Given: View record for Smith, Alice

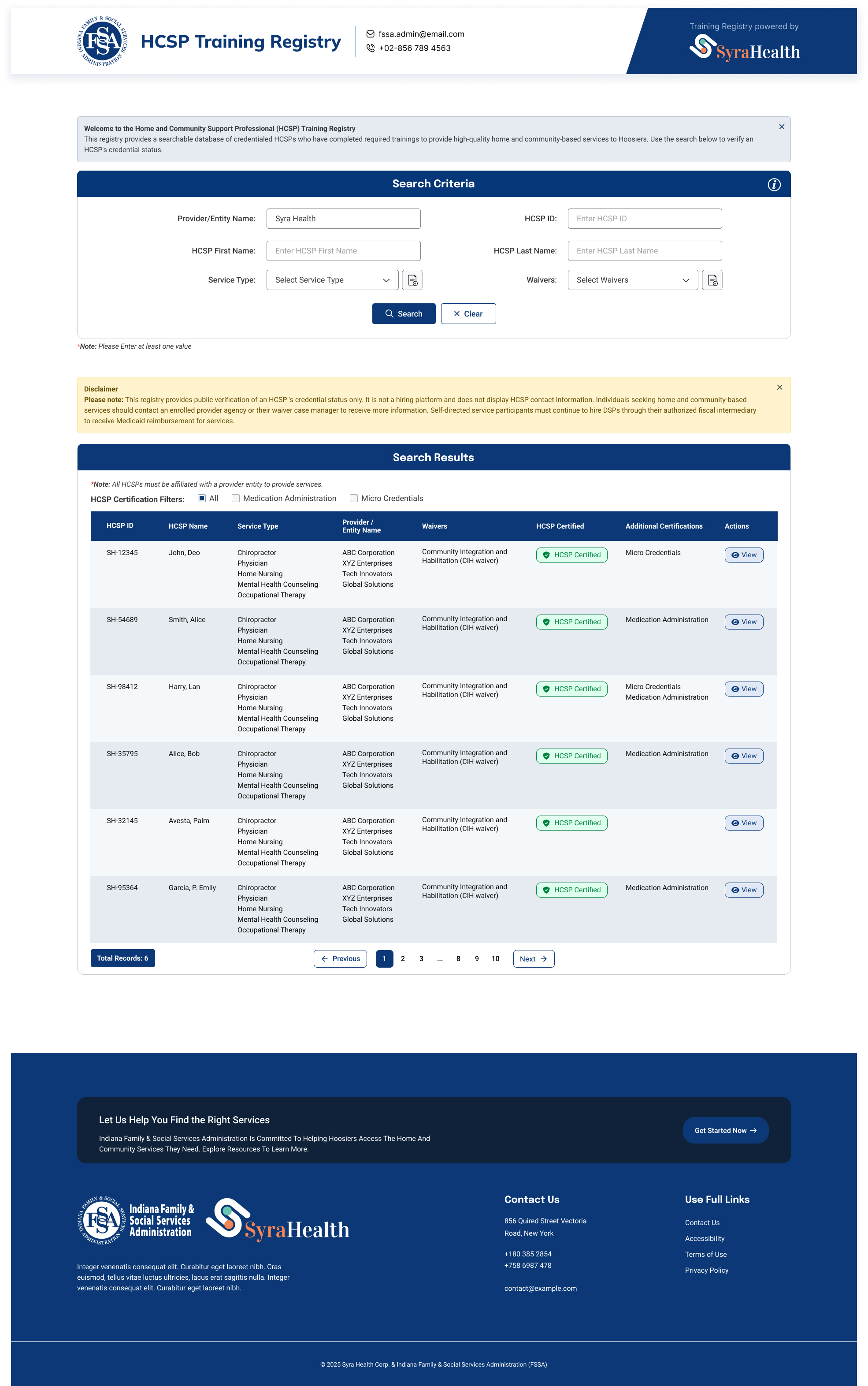Looking at the screenshot, I should (743, 622).
